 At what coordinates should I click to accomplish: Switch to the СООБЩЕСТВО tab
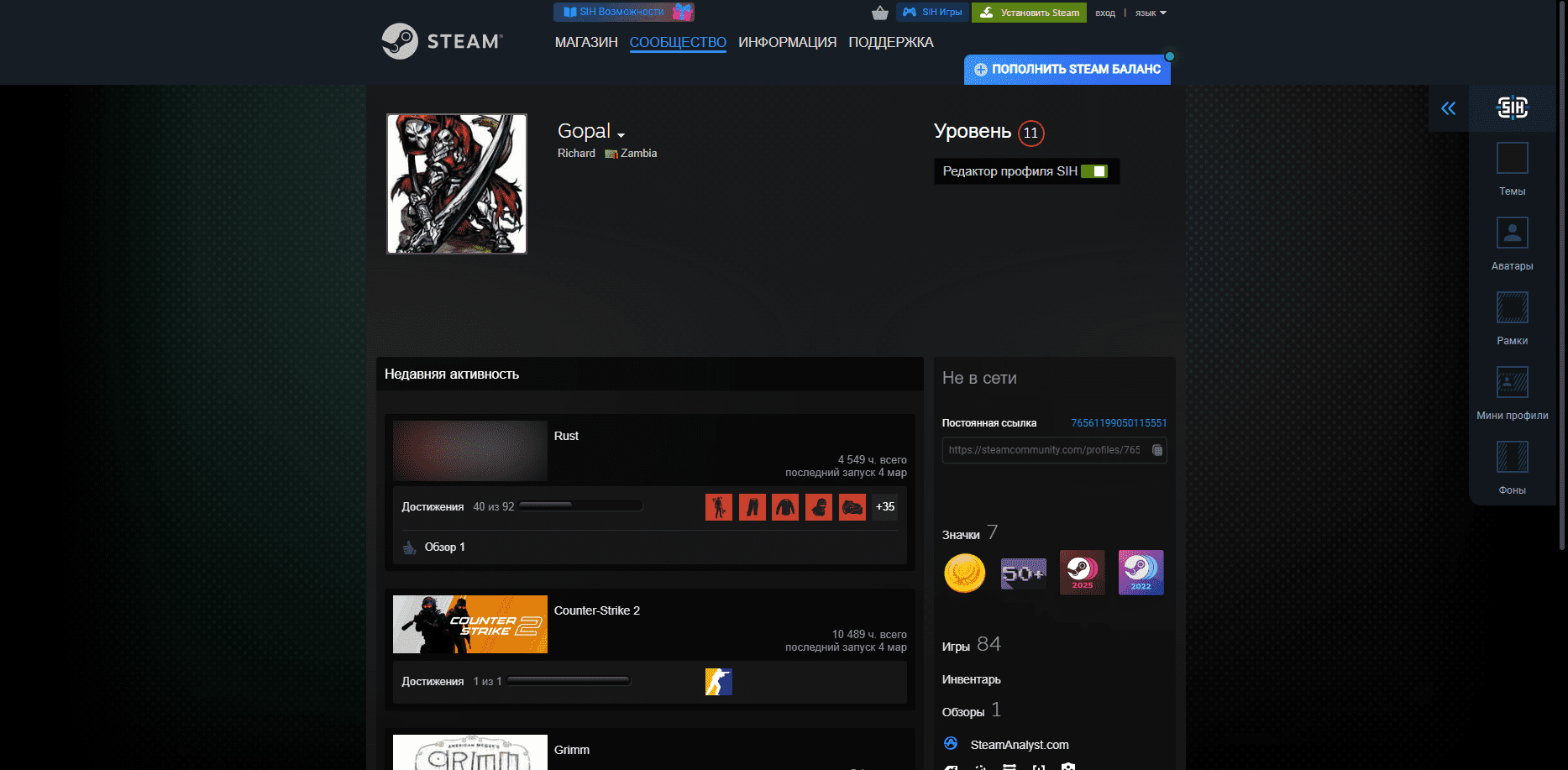[678, 42]
